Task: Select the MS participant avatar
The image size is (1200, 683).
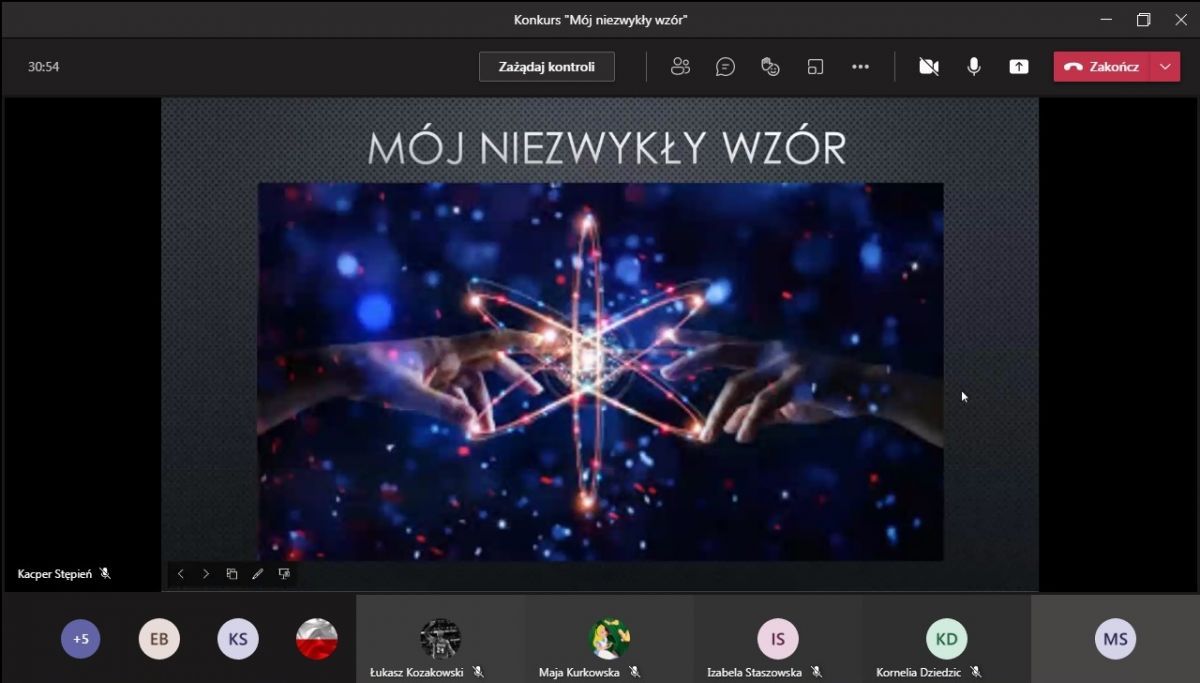Action: (x=1115, y=639)
